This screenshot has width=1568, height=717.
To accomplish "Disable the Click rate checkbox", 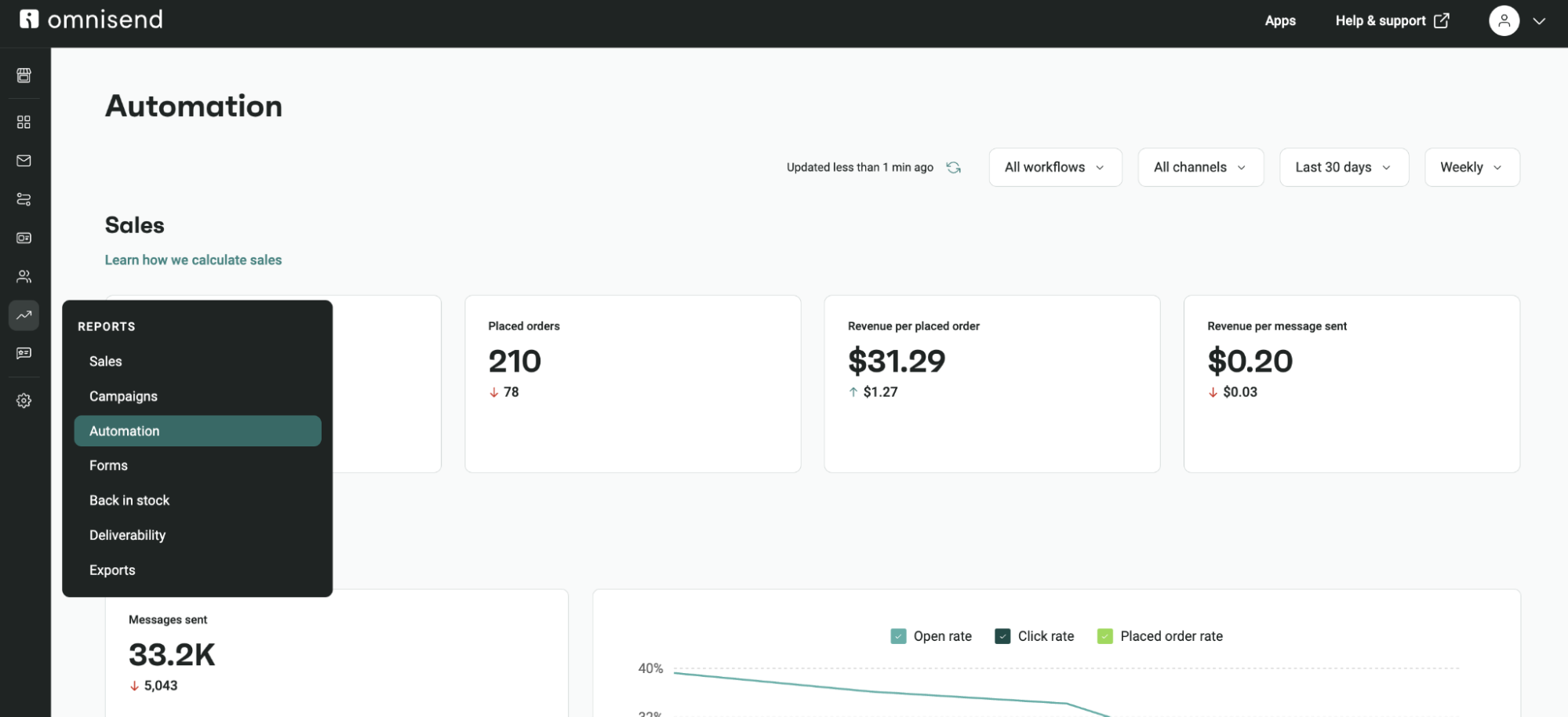I will (1002, 635).
